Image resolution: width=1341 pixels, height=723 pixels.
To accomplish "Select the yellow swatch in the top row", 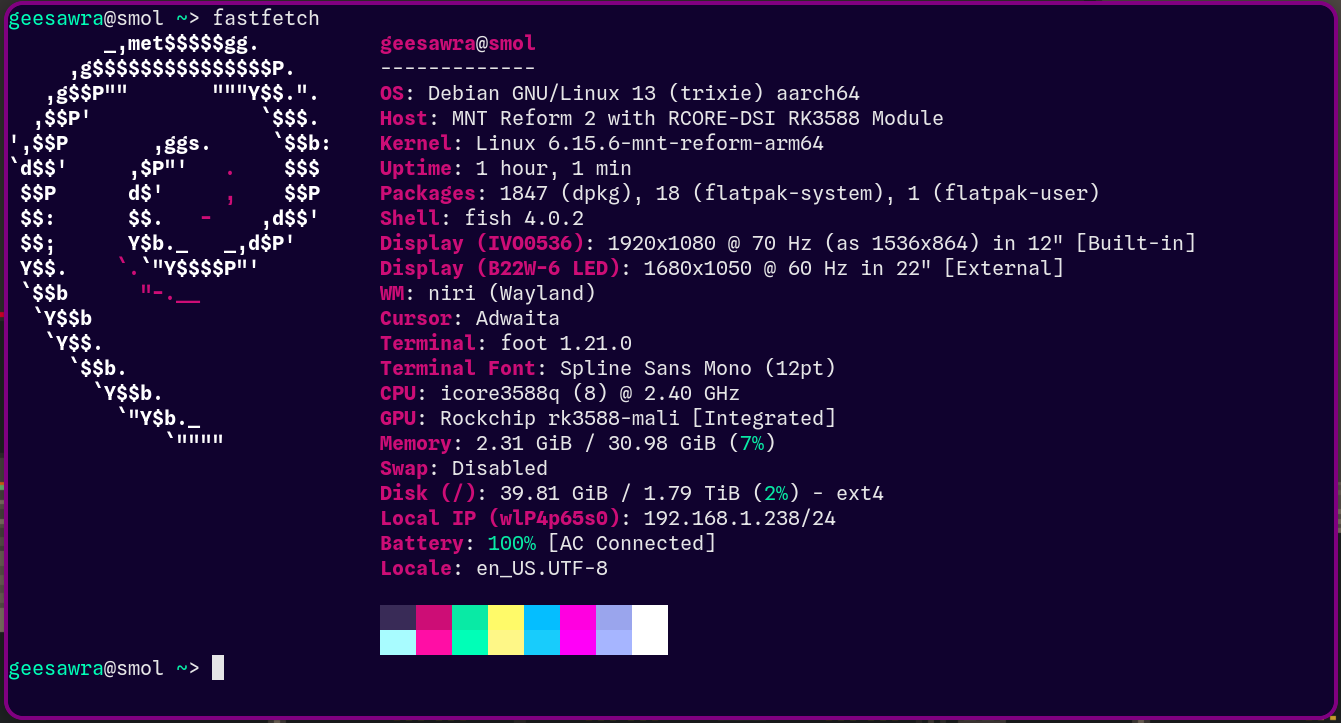I will 506,617.
